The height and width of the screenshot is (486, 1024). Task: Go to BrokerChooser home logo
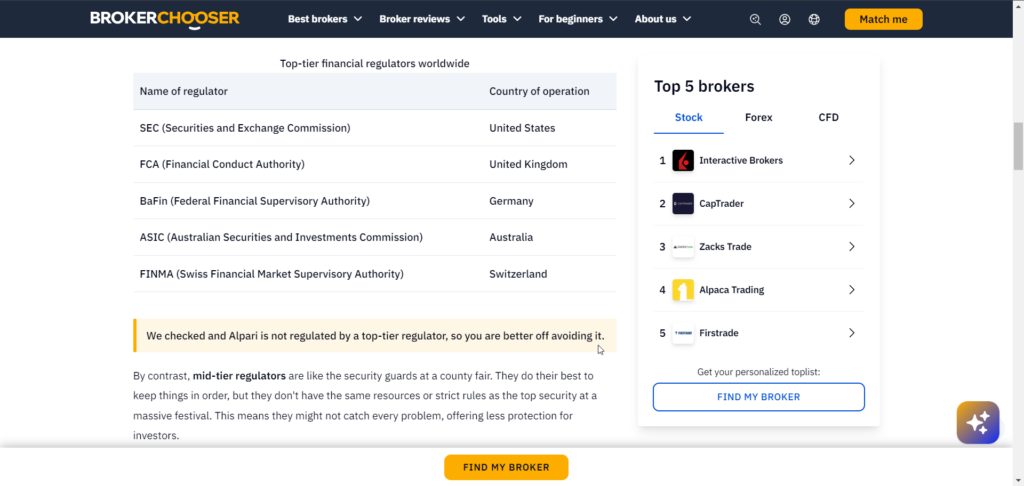[165, 18]
